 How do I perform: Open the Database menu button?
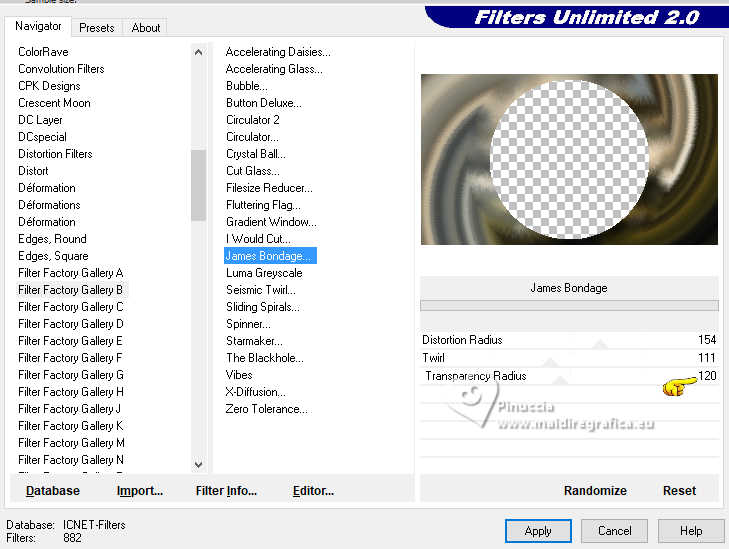(x=53, y=490)
